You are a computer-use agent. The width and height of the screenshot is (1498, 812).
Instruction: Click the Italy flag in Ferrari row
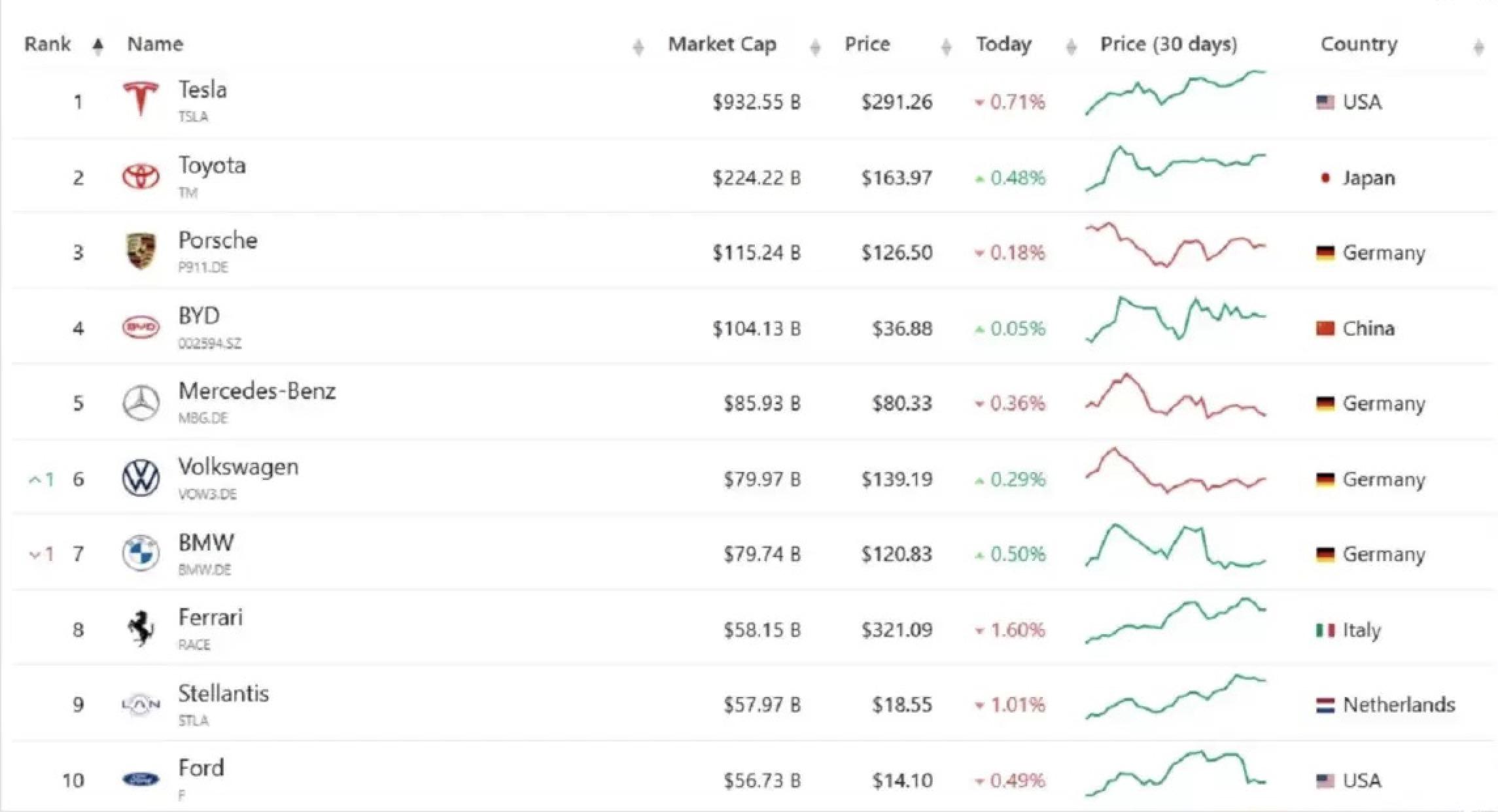pyautogui.click(x=1325, y=630)
